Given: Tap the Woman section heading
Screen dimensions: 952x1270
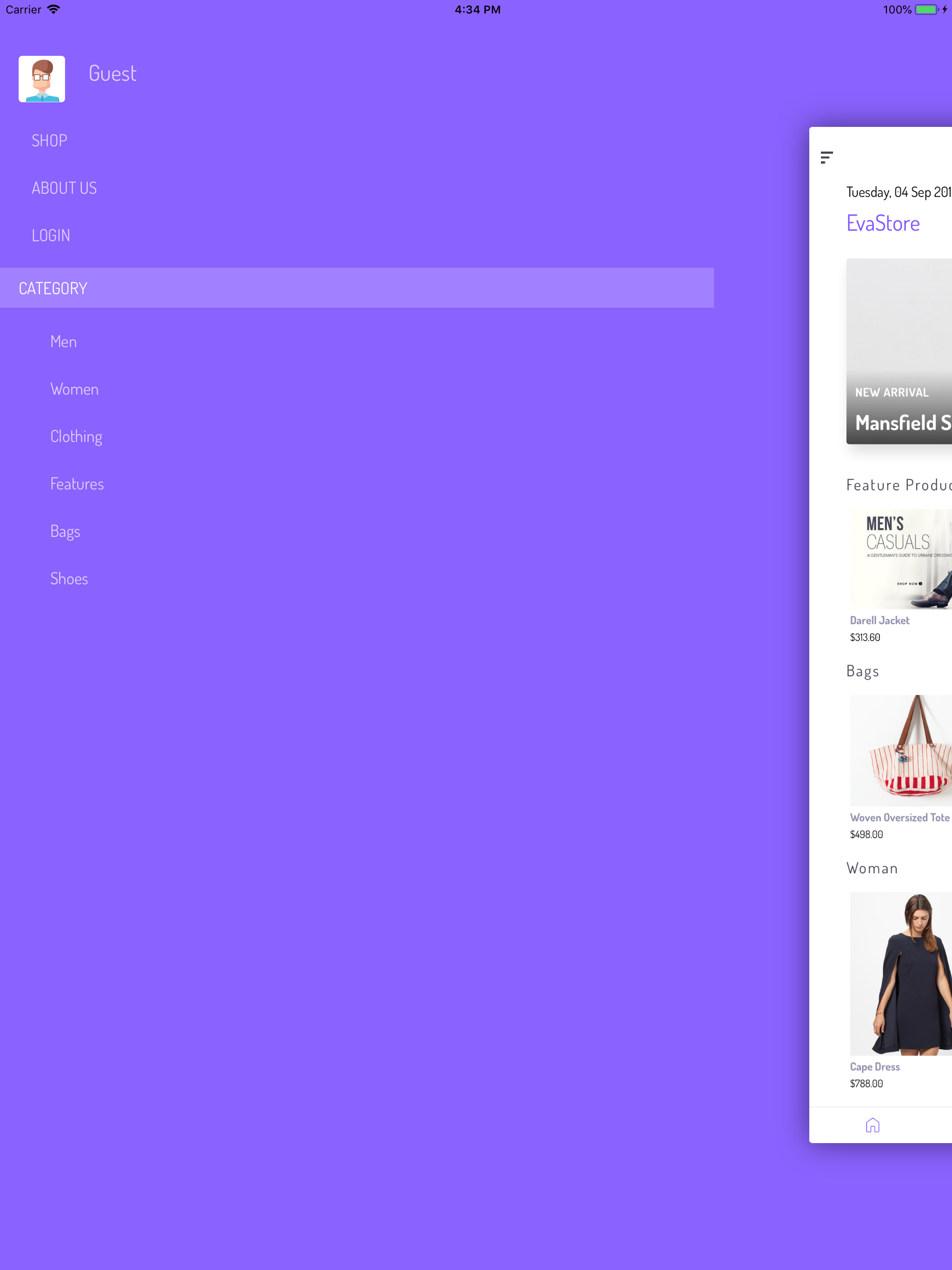Looking at the screenshot, I should point(872,868).
